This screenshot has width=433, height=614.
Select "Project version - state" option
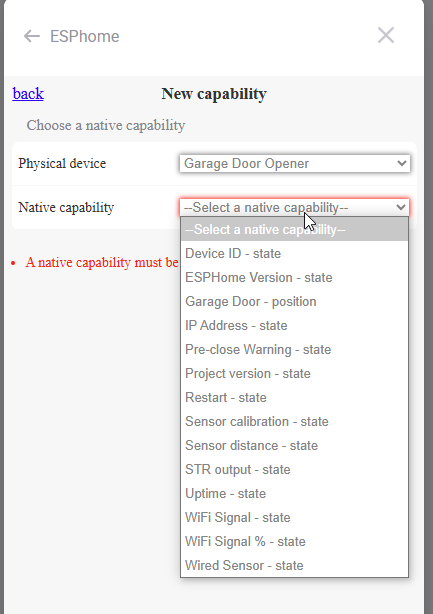294,373
